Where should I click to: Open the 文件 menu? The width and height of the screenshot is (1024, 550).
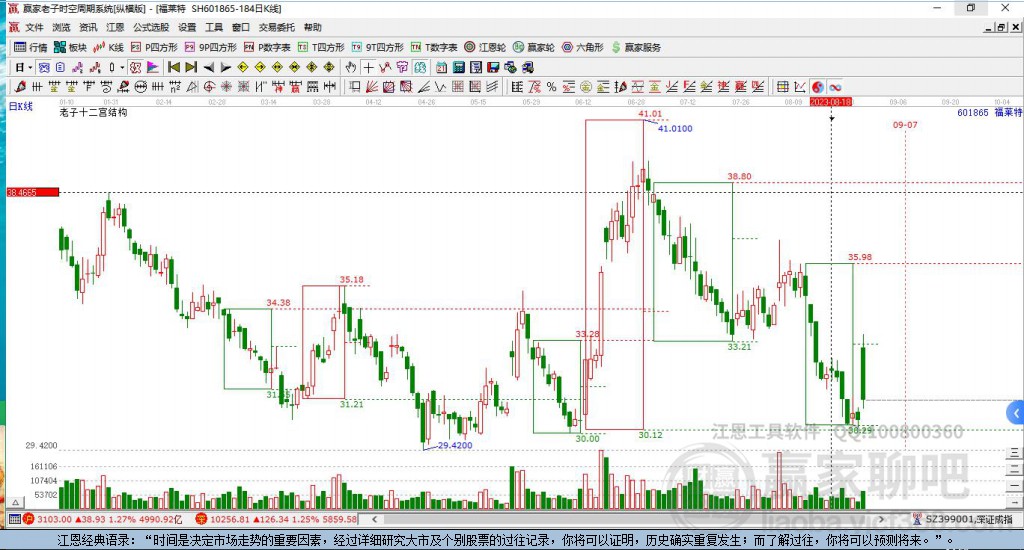click(34, 27)
